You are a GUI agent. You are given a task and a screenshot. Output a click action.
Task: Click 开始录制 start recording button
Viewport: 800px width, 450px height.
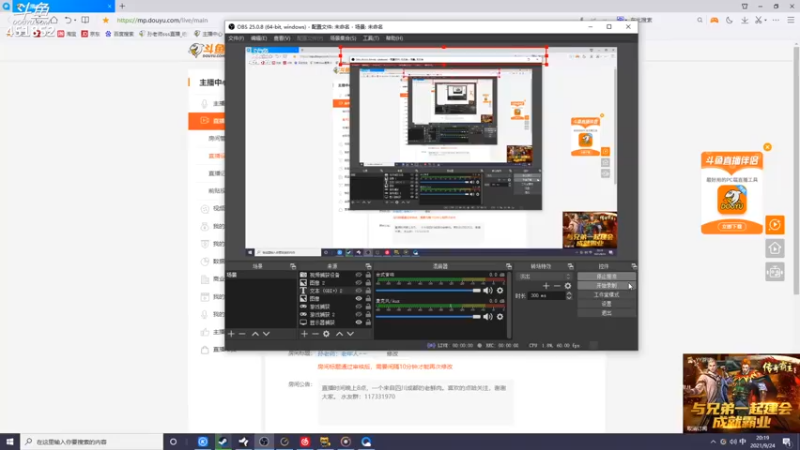click(607, 286)
